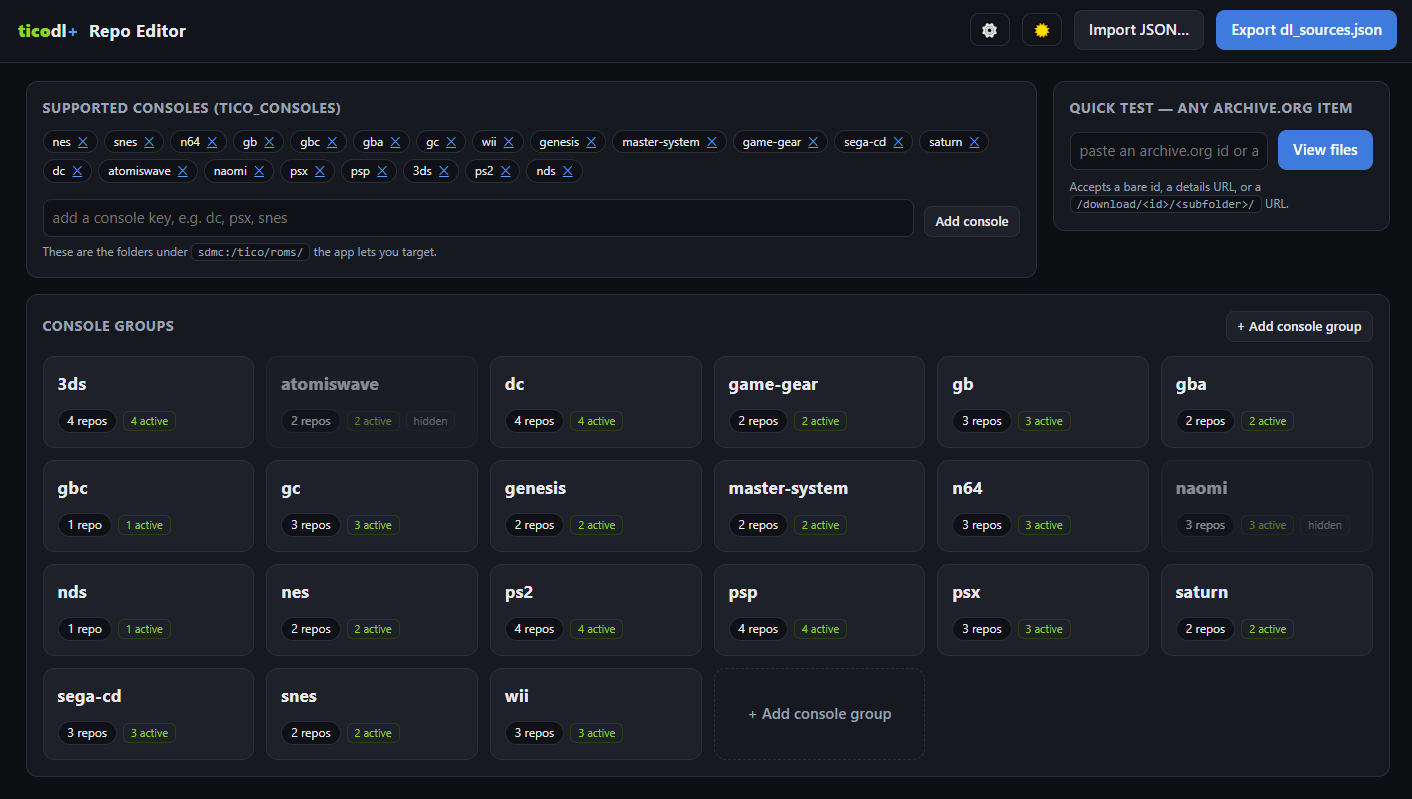Screen dimensions: 1412x799
Task: Open the master-system console group
Action: [819, 506]
